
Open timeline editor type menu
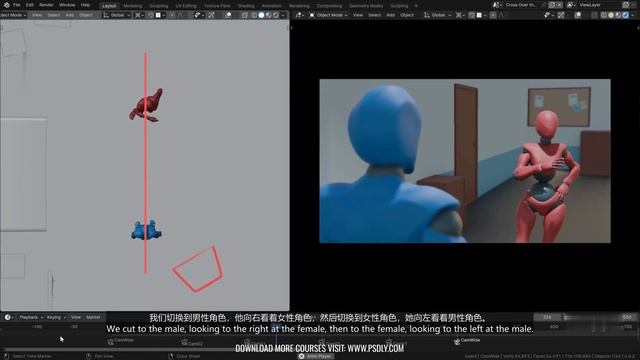8,317
